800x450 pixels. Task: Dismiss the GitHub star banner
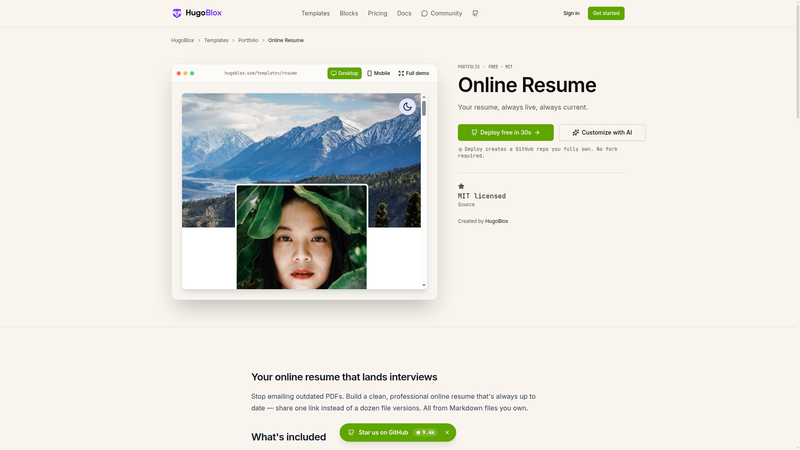(447, 433)
